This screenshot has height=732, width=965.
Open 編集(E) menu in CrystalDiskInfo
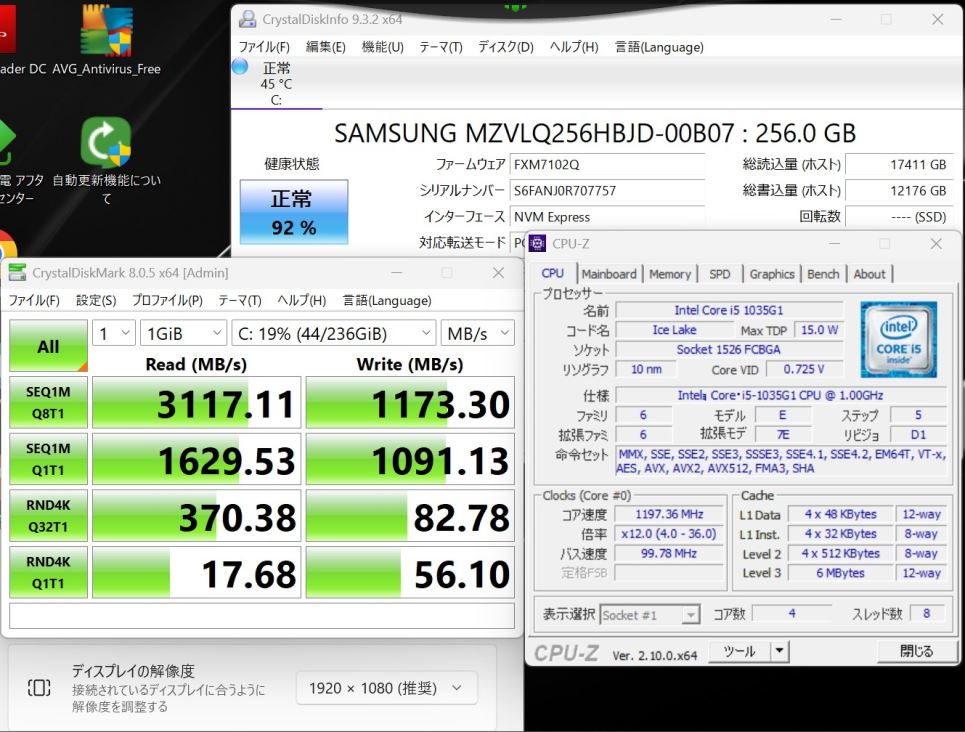click(x=326, y=47)
